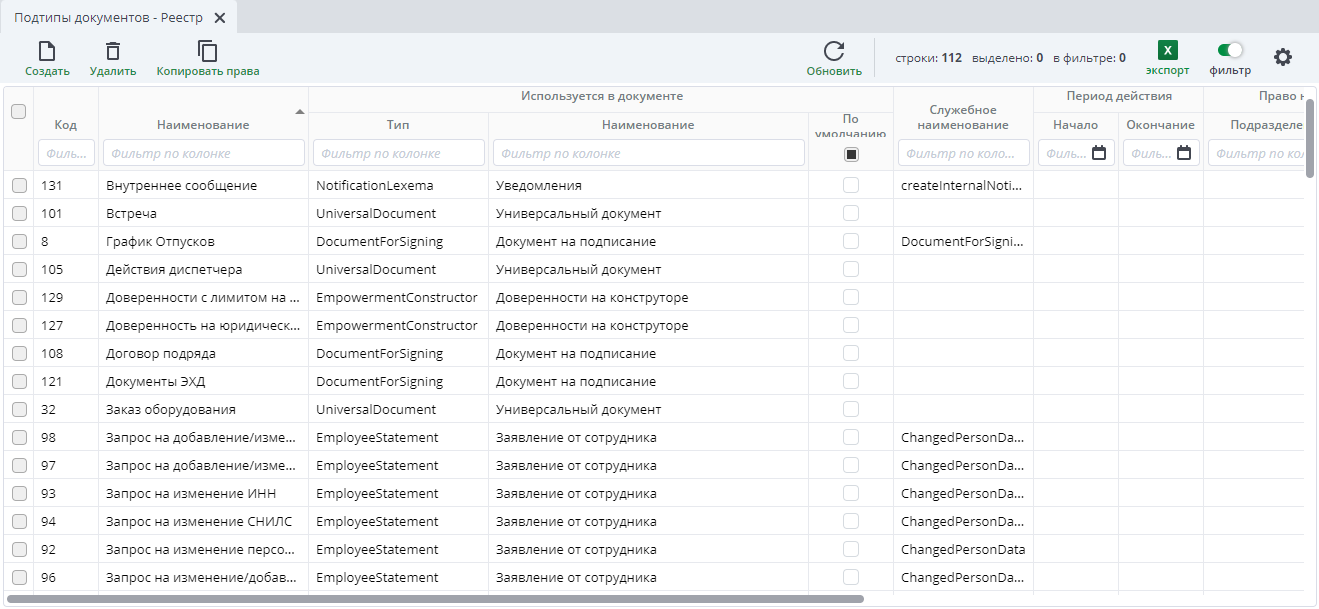Click the Тип column header
Screen dimensions: 1319x609
coord(398,125)
